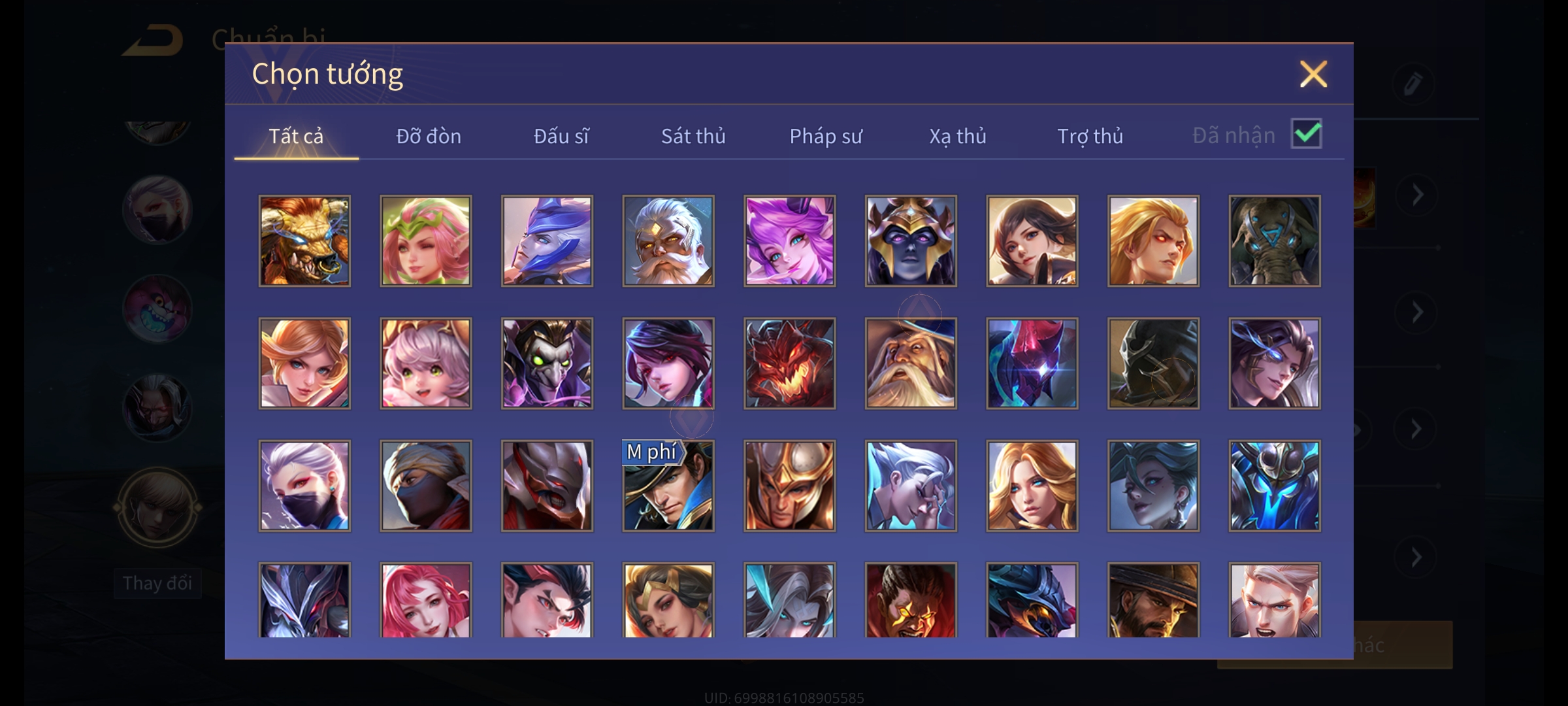Open the 'Trợ thủ' hero category
The image size is (1568, 706).
1090,136
